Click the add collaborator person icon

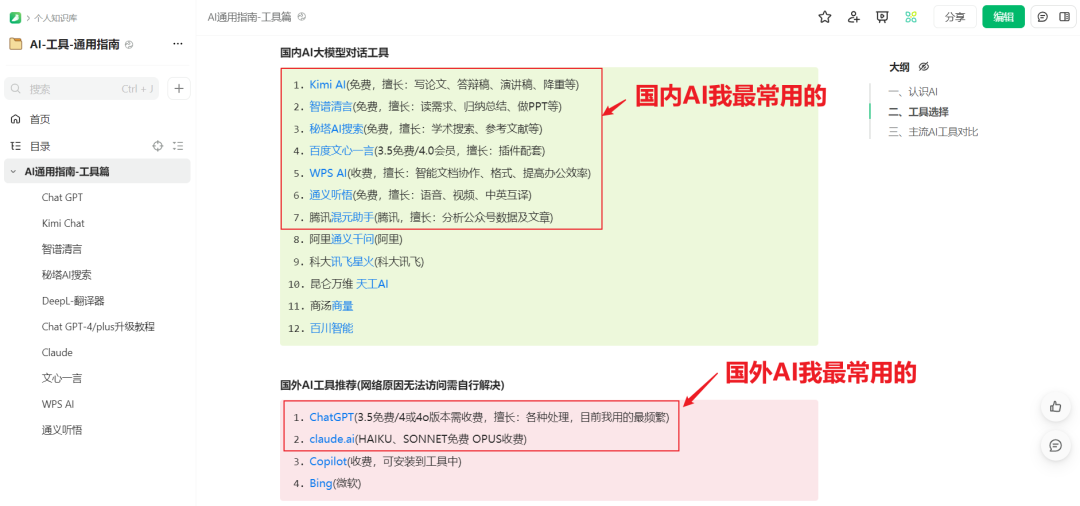click(854, 17)
